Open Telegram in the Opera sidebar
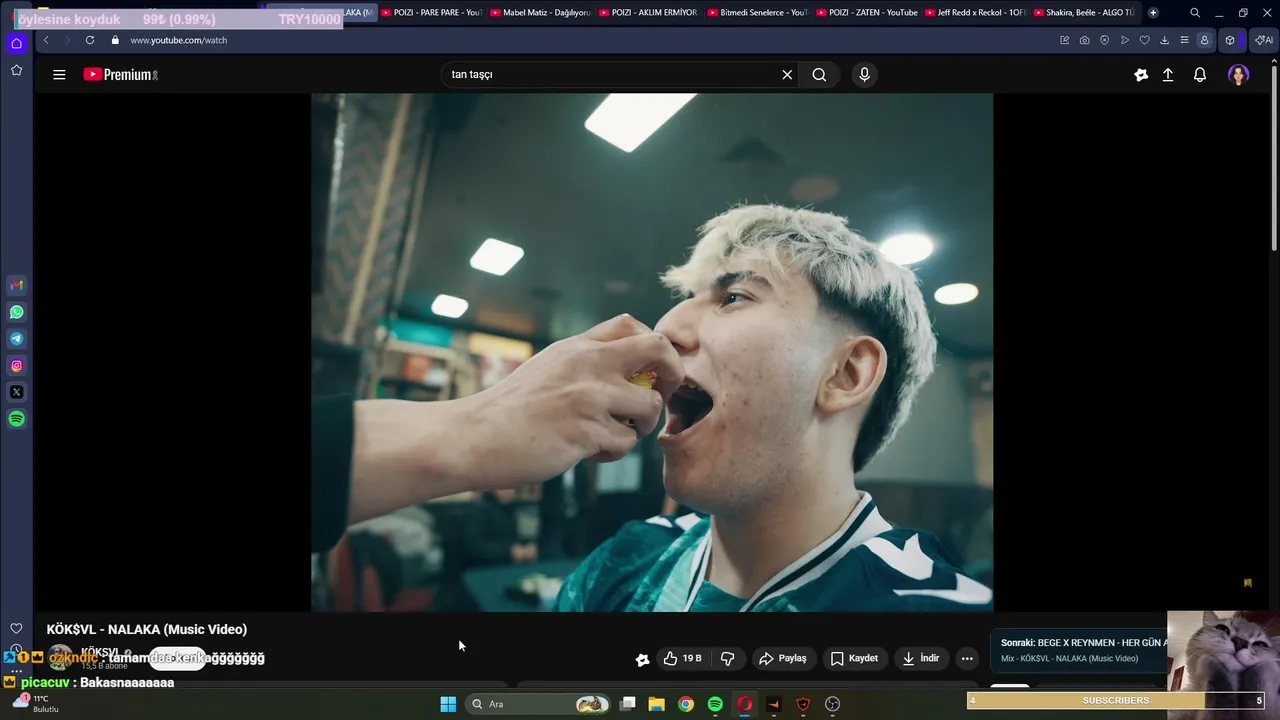 tap(16, 339)
